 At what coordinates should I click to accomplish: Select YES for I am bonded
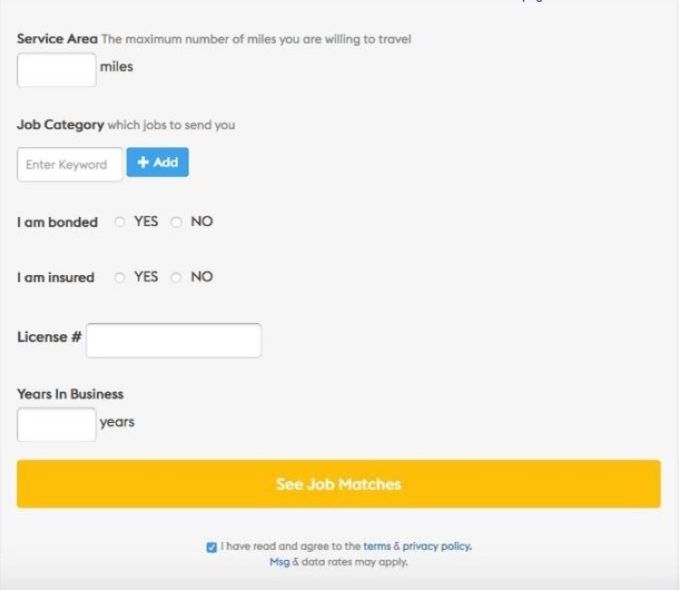pos(120,222)
